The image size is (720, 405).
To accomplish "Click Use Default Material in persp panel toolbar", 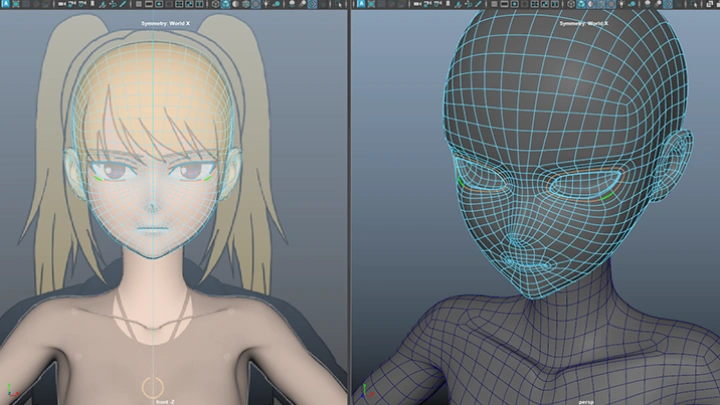I will (591, 4).
